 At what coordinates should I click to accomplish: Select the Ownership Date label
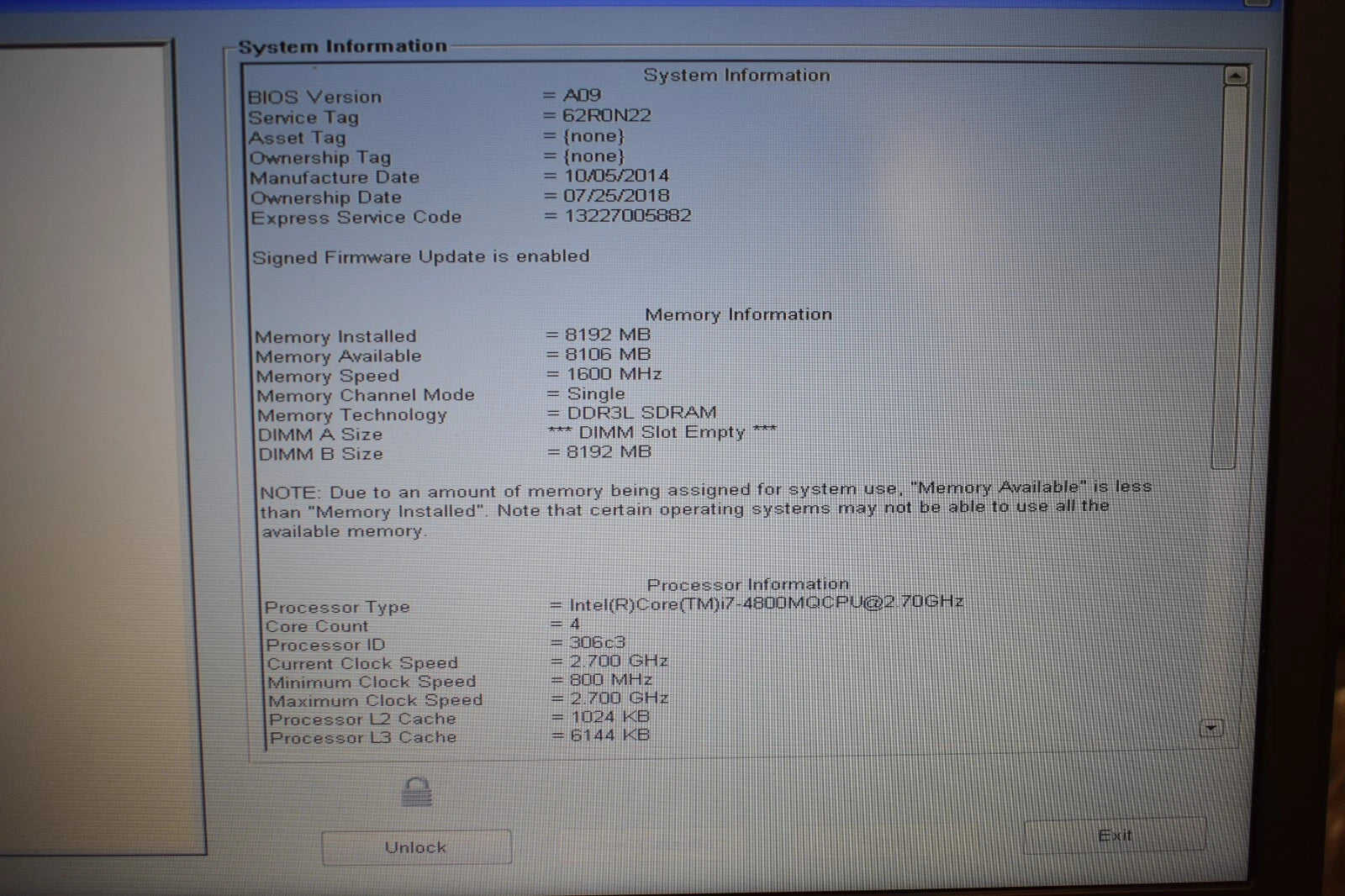click(x=326, y=198)
